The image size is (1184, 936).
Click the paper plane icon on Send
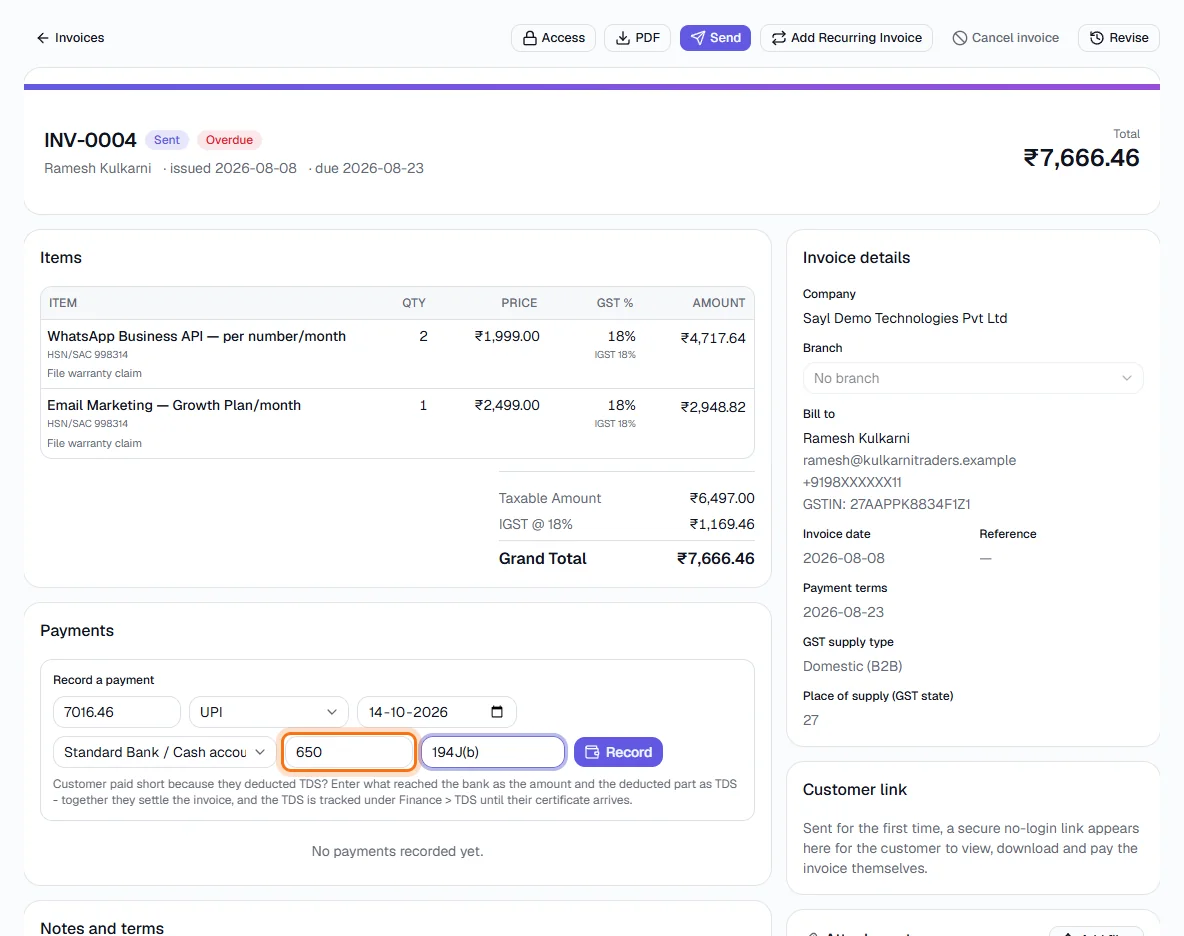coord(698,38)
